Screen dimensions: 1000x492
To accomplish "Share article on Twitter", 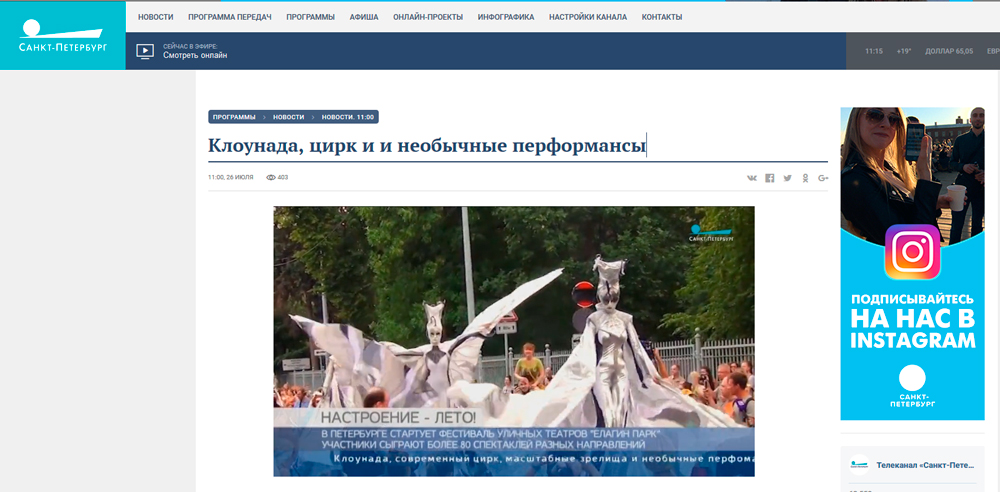I will tap(787, 178).
